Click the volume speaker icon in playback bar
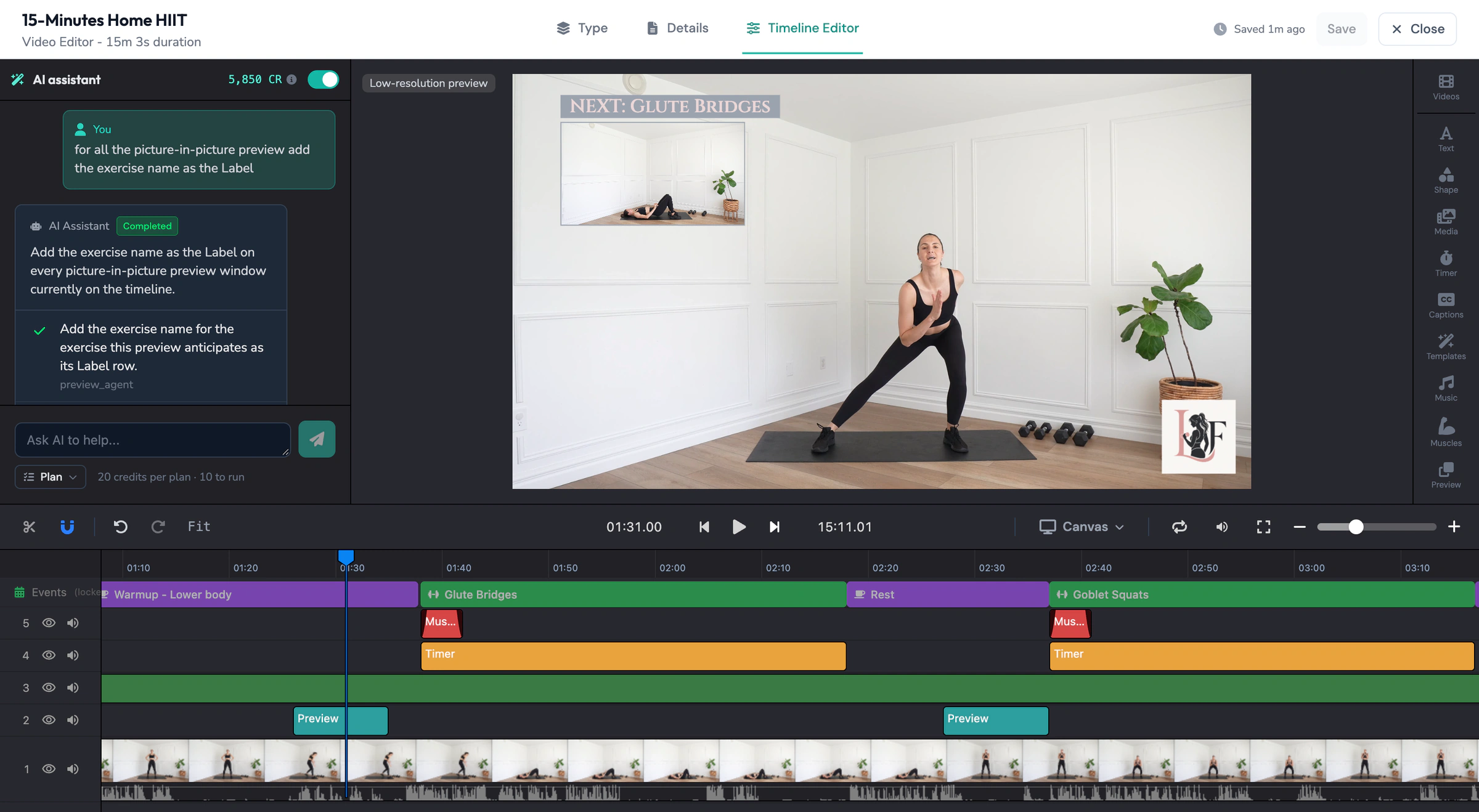This screenshot has height=812, width=1479. tap(1221, 527)
